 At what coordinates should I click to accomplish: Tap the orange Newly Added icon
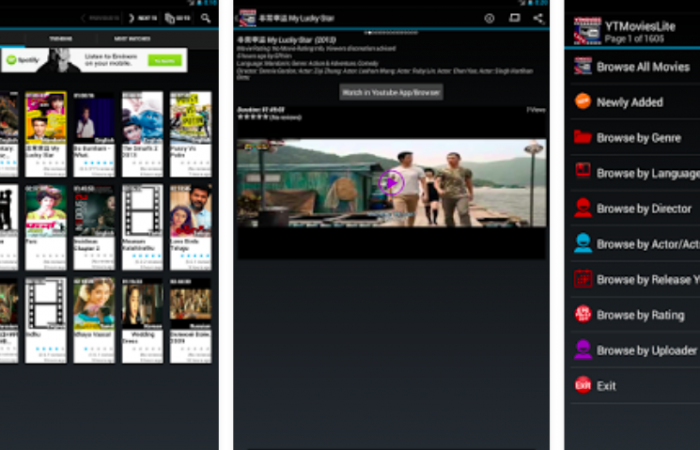582,102
